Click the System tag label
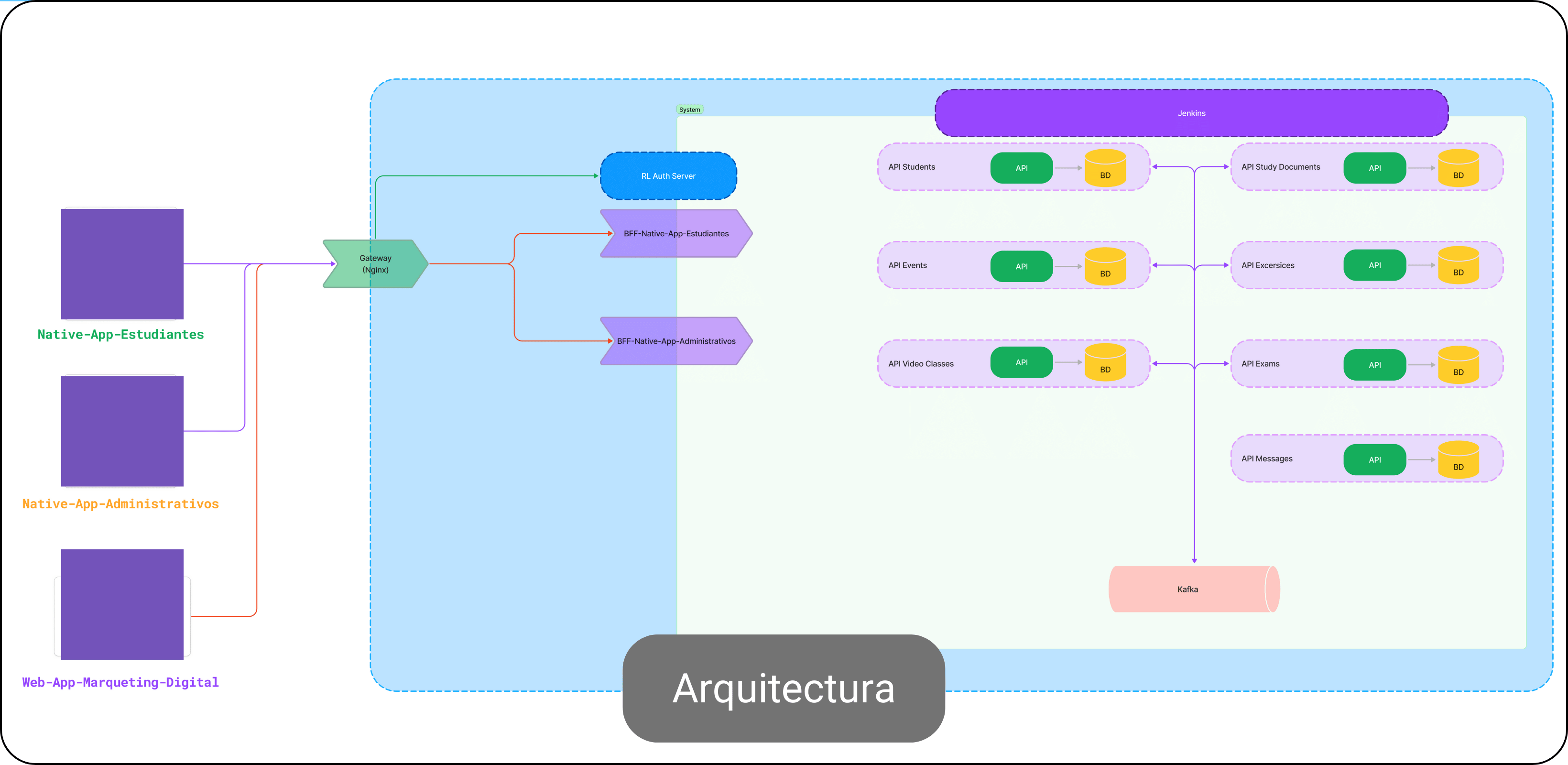The image size is (1568, 765). point(689,109)
